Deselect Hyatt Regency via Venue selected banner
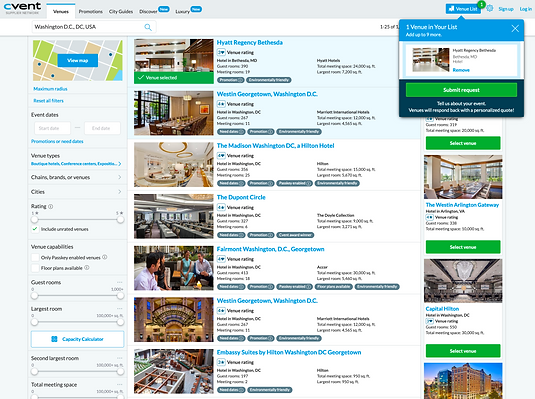 pos(174,78)
